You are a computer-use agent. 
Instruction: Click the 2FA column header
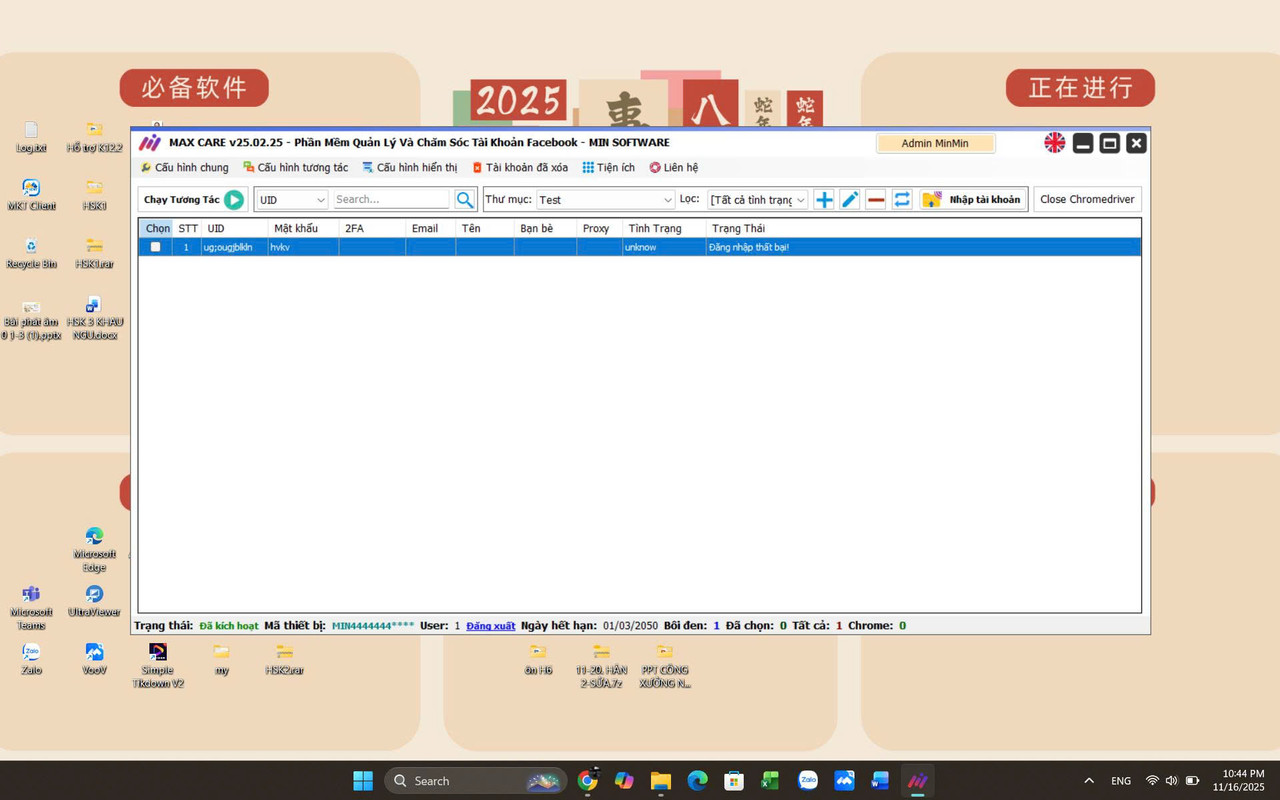[x=372, y=228]
